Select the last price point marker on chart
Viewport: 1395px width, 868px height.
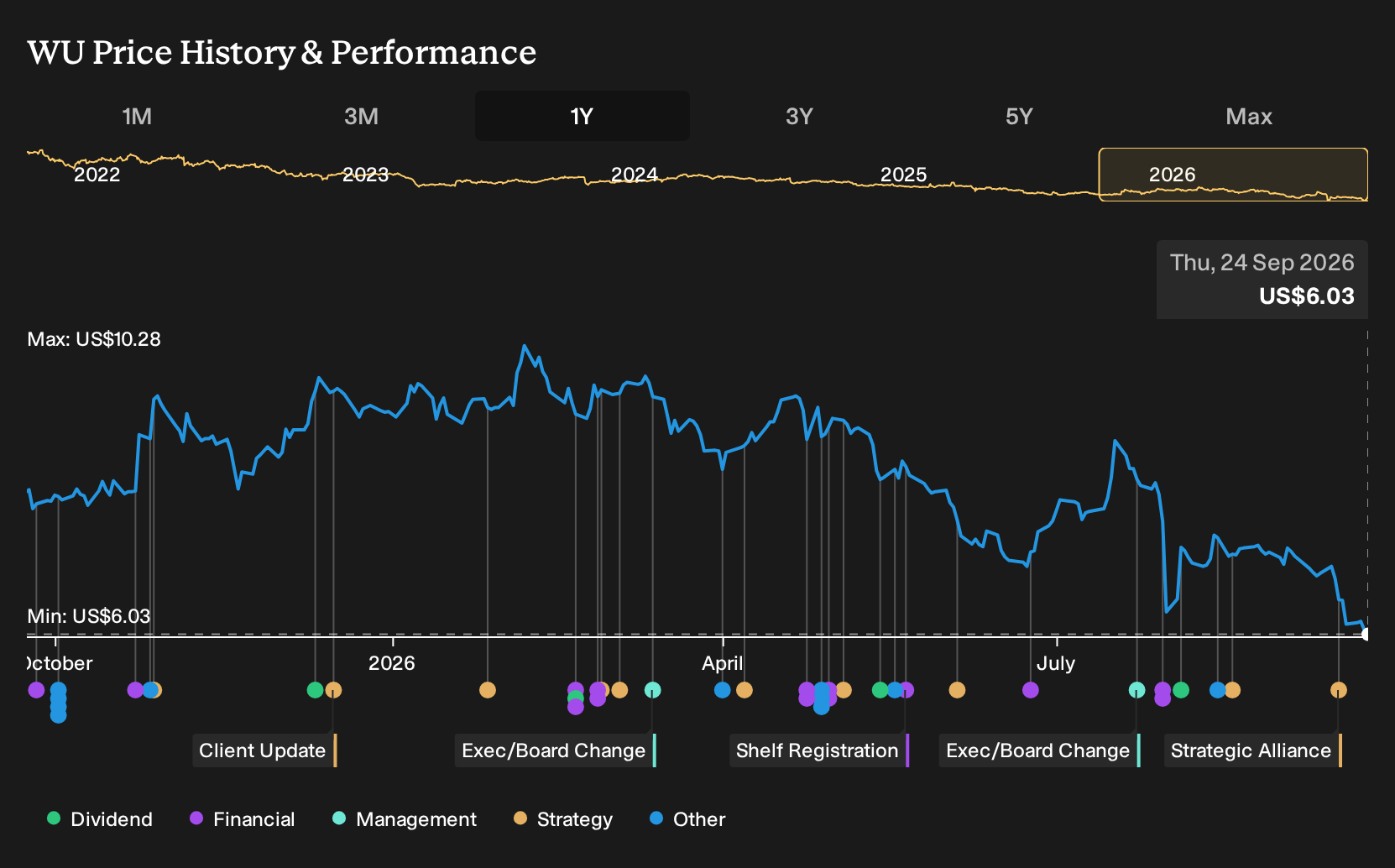(1366, 634)
